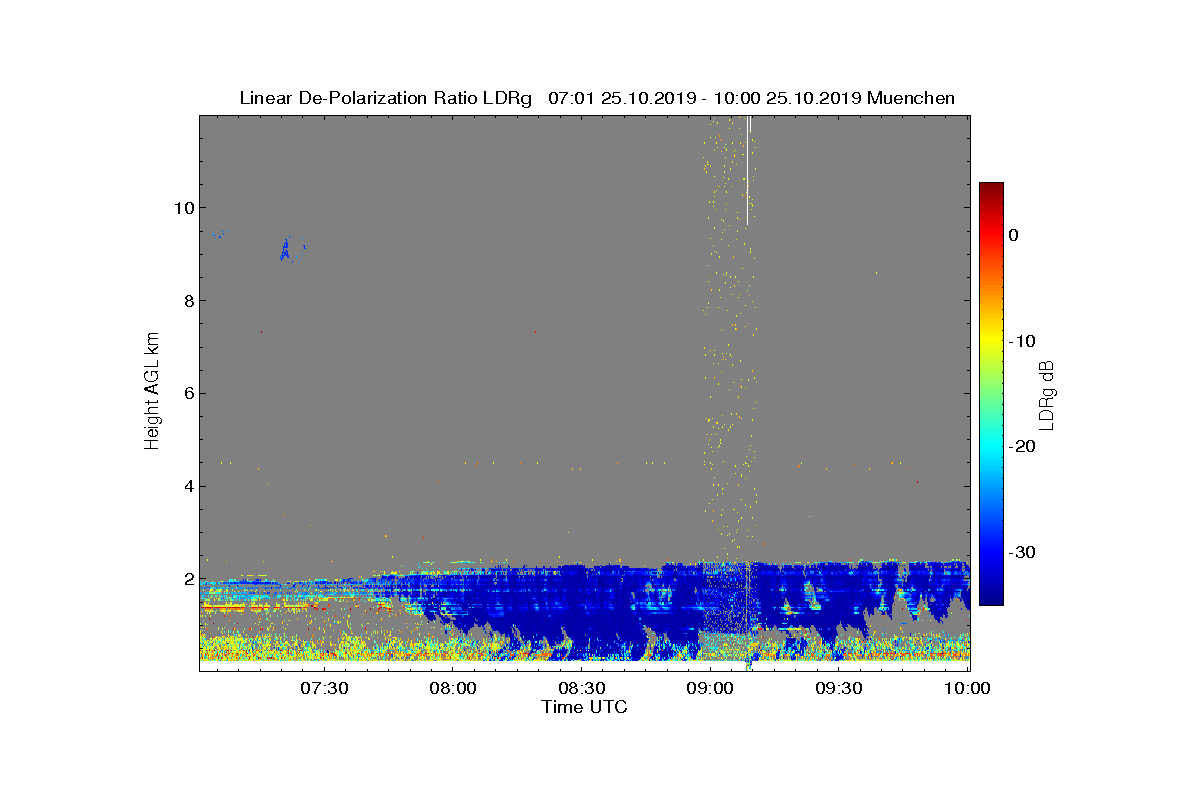The height and width of the screenshot is (800, 1200).
Task: Click the dark red top of the colorbar
Action: (991, 190)
